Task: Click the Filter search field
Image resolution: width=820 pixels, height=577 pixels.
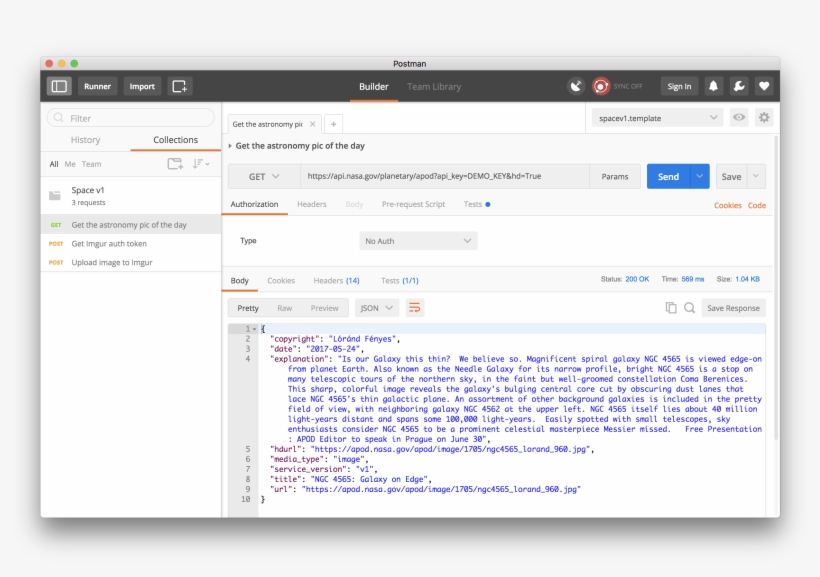Action: click(131, 118)
